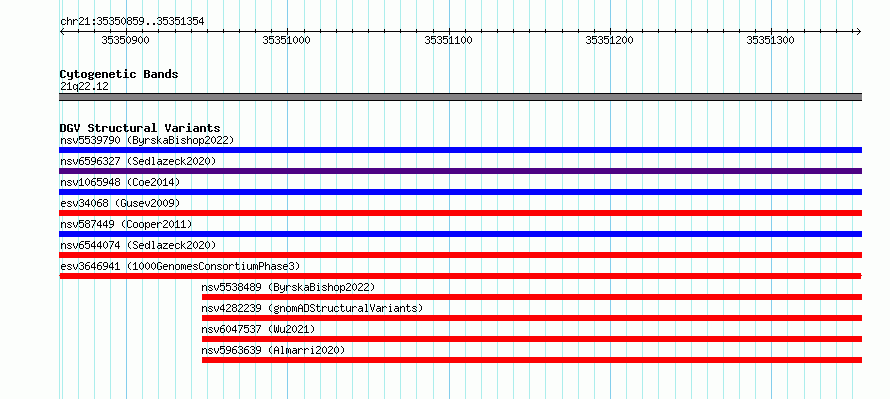Click the nsv5963639 (Almarri2020) label
Image resolution: width=890 pixels, height=399 pixels.
273,350
